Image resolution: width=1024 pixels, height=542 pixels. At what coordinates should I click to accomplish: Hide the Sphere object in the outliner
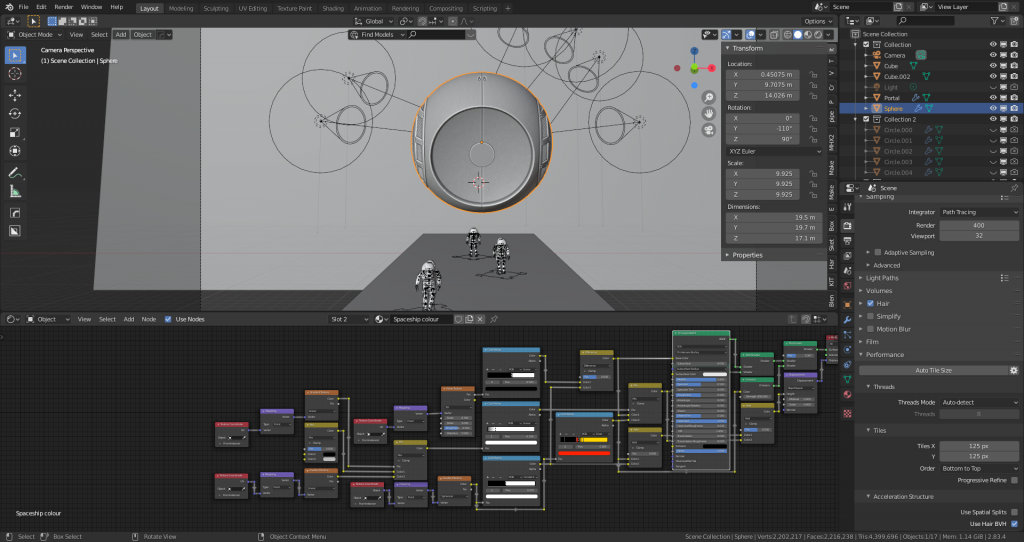[x=993, y=108]
